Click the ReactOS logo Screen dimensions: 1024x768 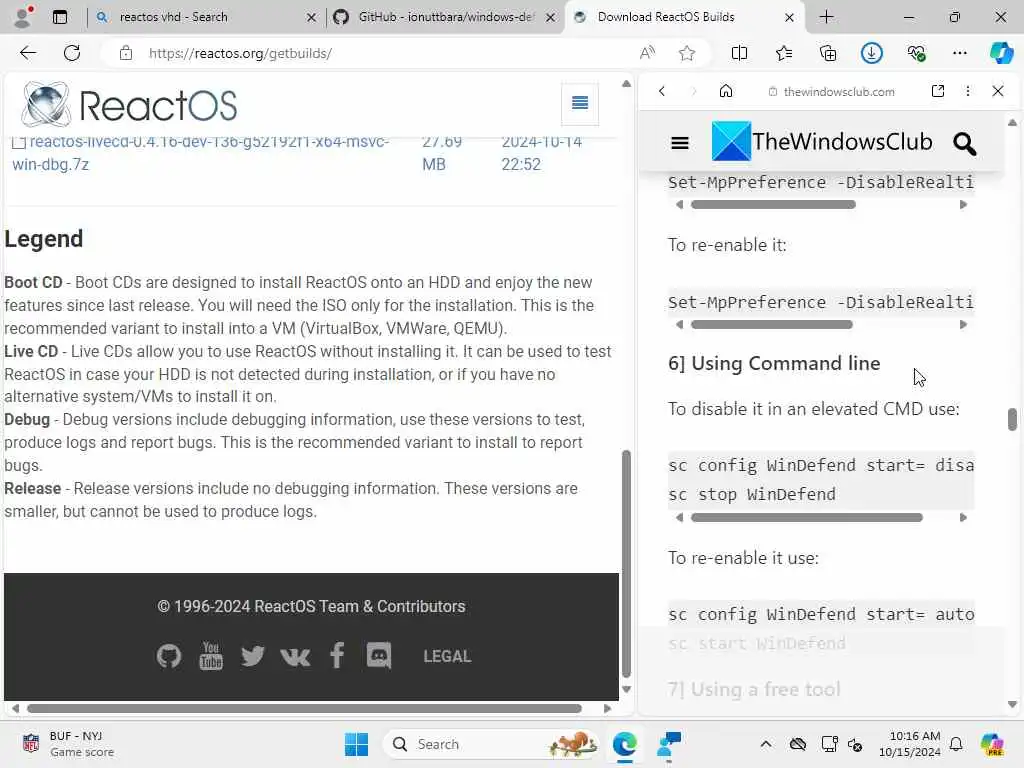[129, 104]
